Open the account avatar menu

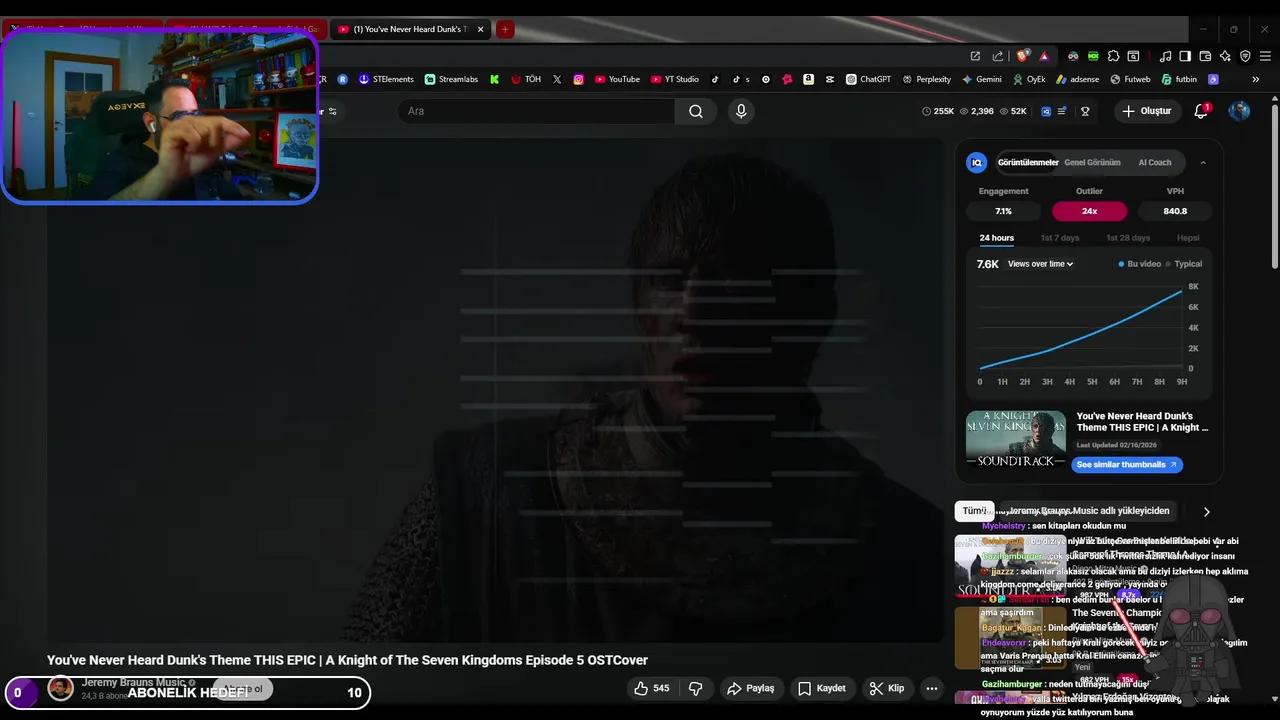1239,111
